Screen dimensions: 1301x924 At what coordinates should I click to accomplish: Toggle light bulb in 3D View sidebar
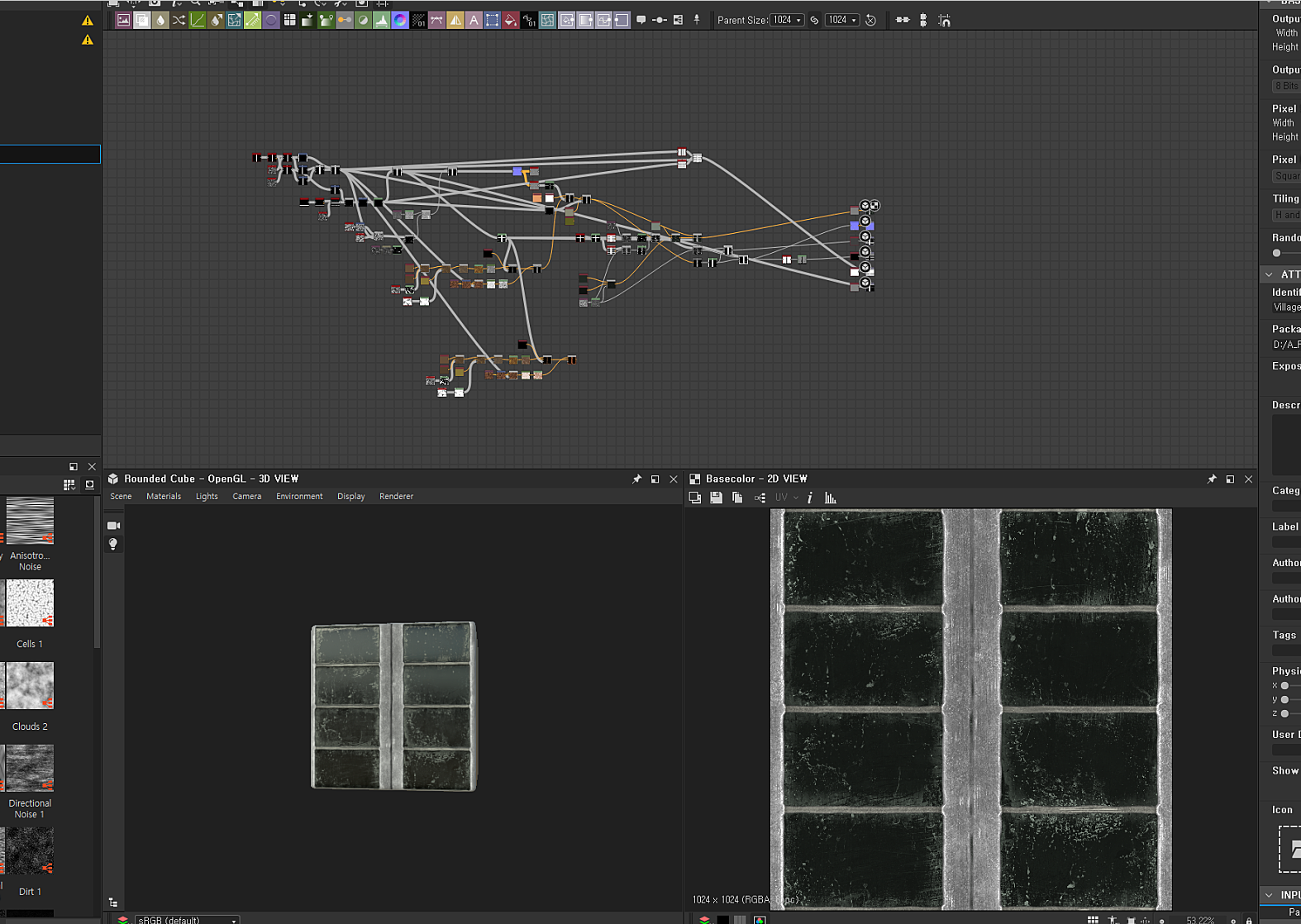[113, 544]
